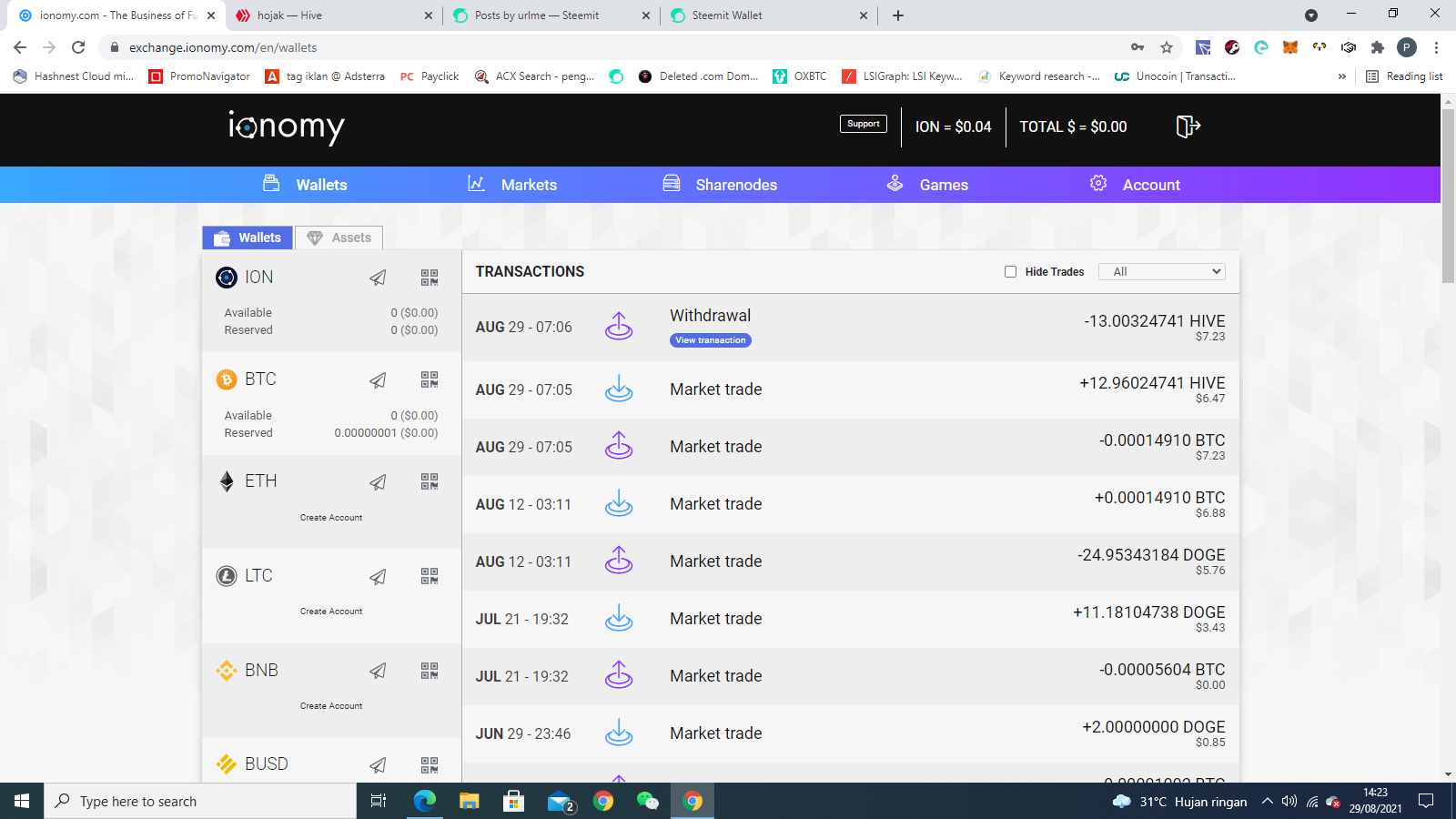Bookmark this page with the star icon
The image size is (1456, 819).
1167,47
